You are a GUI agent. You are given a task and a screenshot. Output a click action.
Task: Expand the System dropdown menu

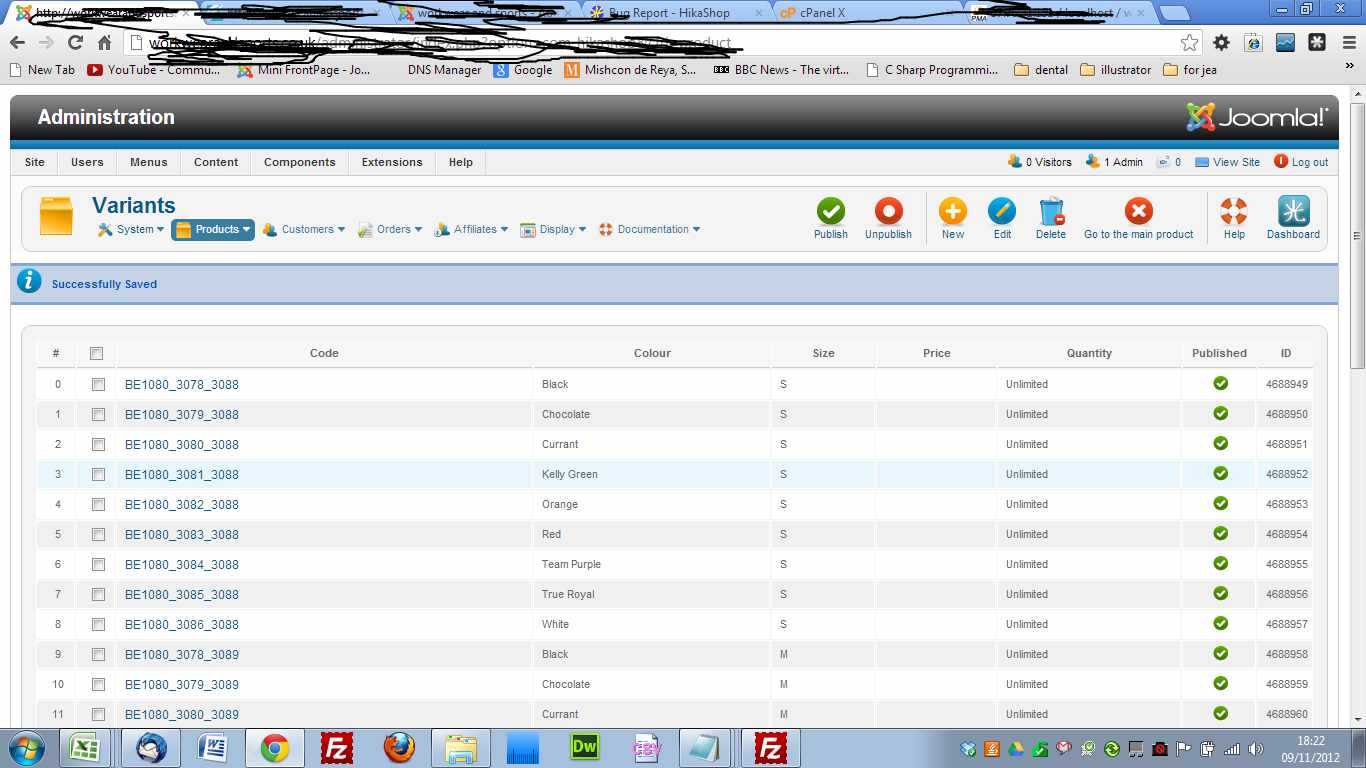pyautogui.click(x=131, y=230)
